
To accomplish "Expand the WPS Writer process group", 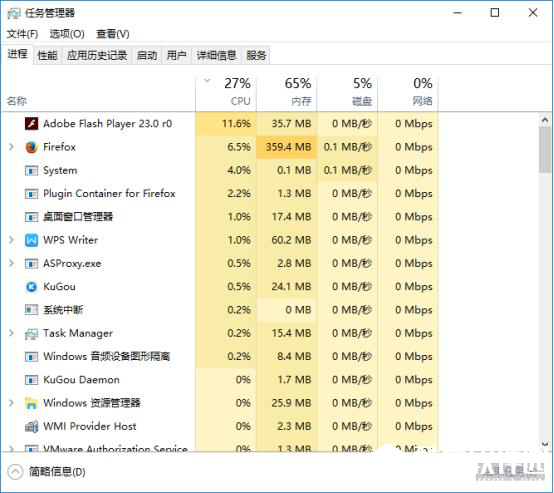I will pyautogui.click(x=11, y=240).
